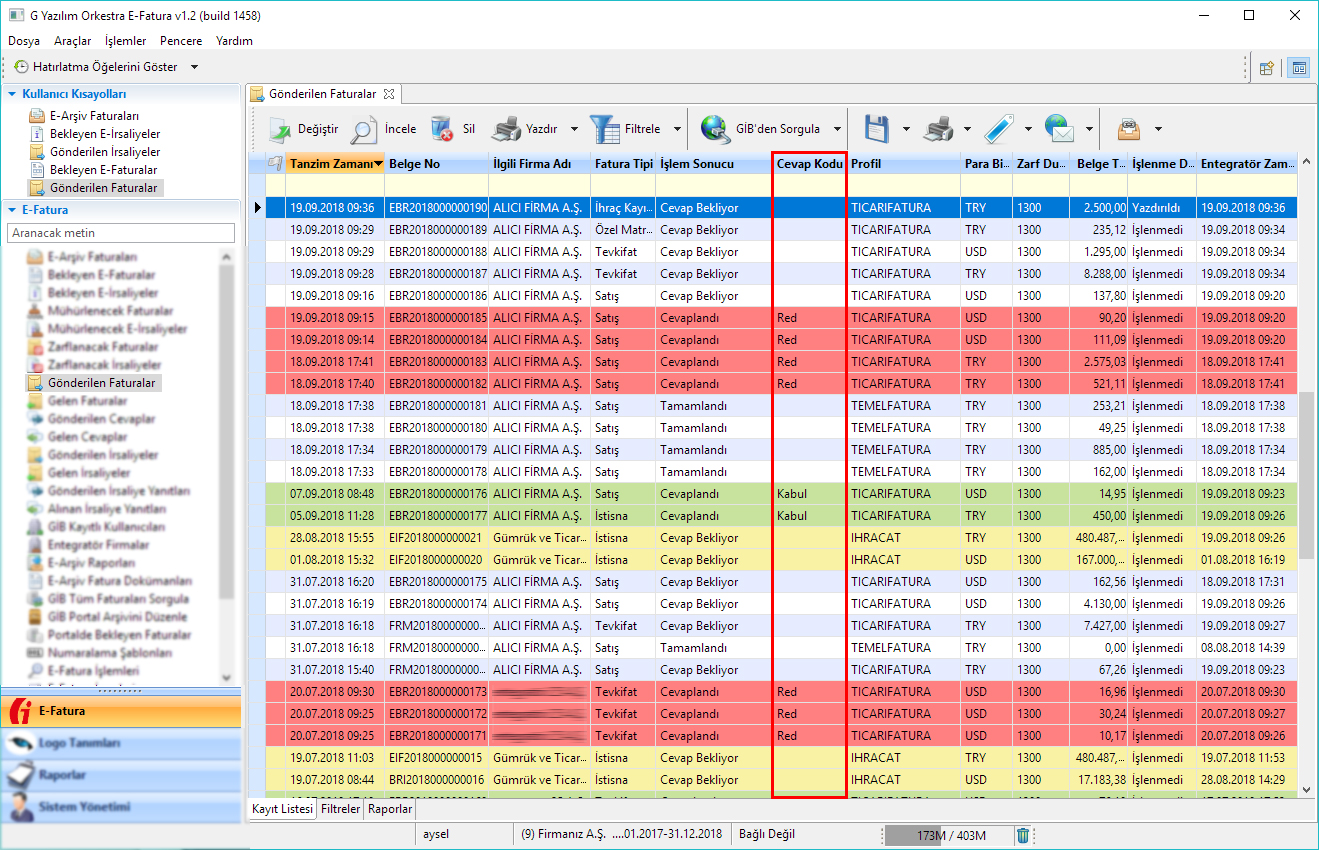Image resolution: width=1319 pixels, height=850 pixels.
Task: Click the Değiştir toolbar icon
Action: pos(278,129)
